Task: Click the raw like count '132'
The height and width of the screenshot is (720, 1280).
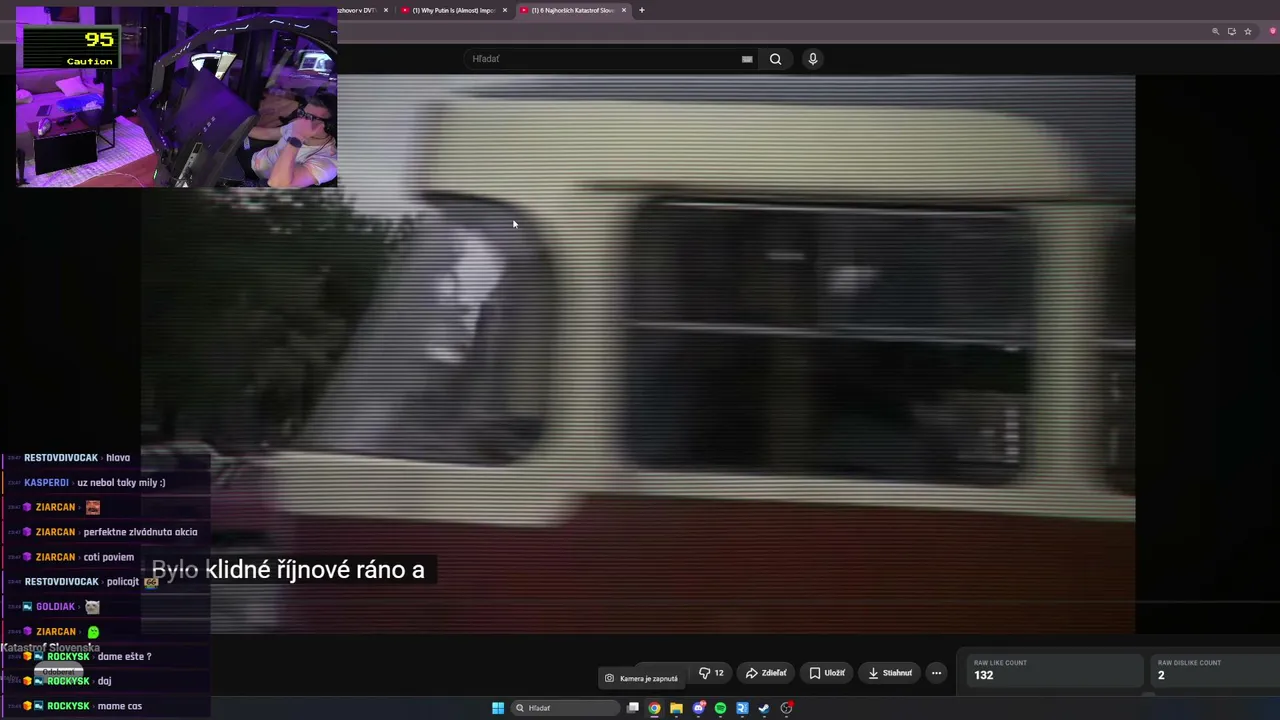Action: pyautogui.click(x=984, y=675)
